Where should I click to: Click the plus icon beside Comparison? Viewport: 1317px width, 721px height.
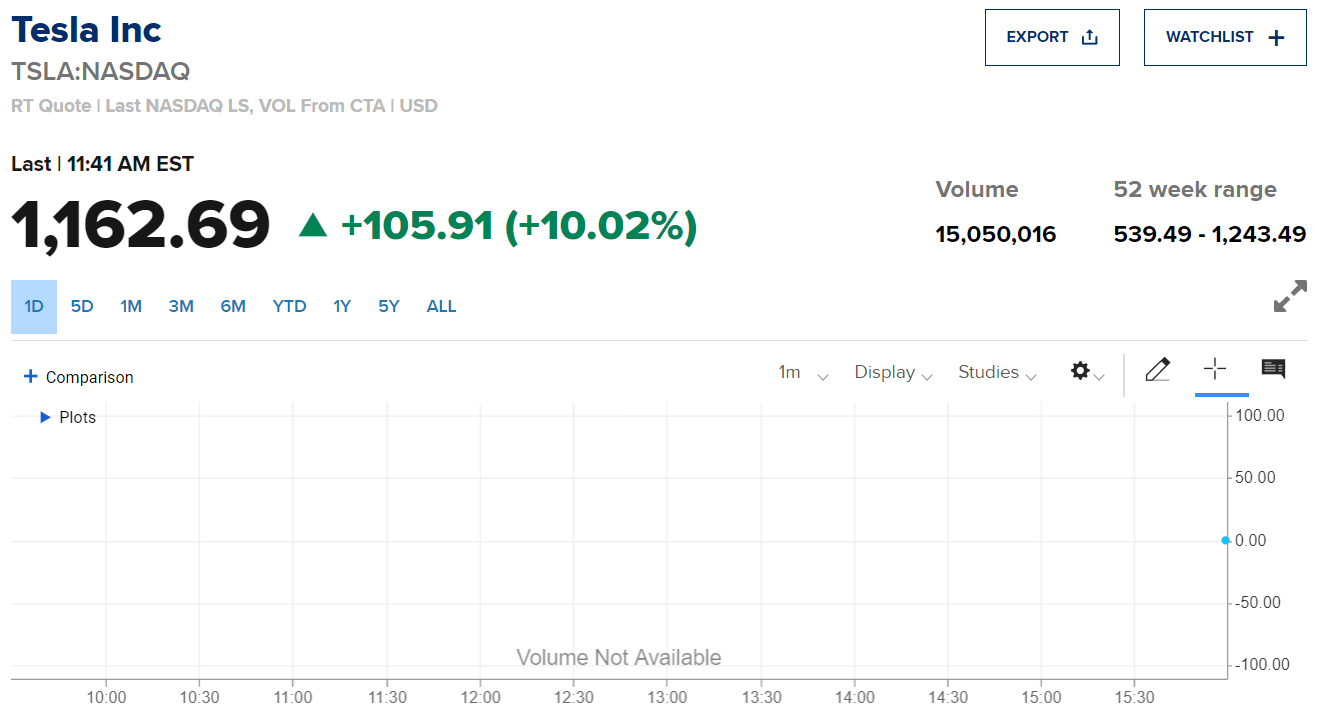pos(31,377)
